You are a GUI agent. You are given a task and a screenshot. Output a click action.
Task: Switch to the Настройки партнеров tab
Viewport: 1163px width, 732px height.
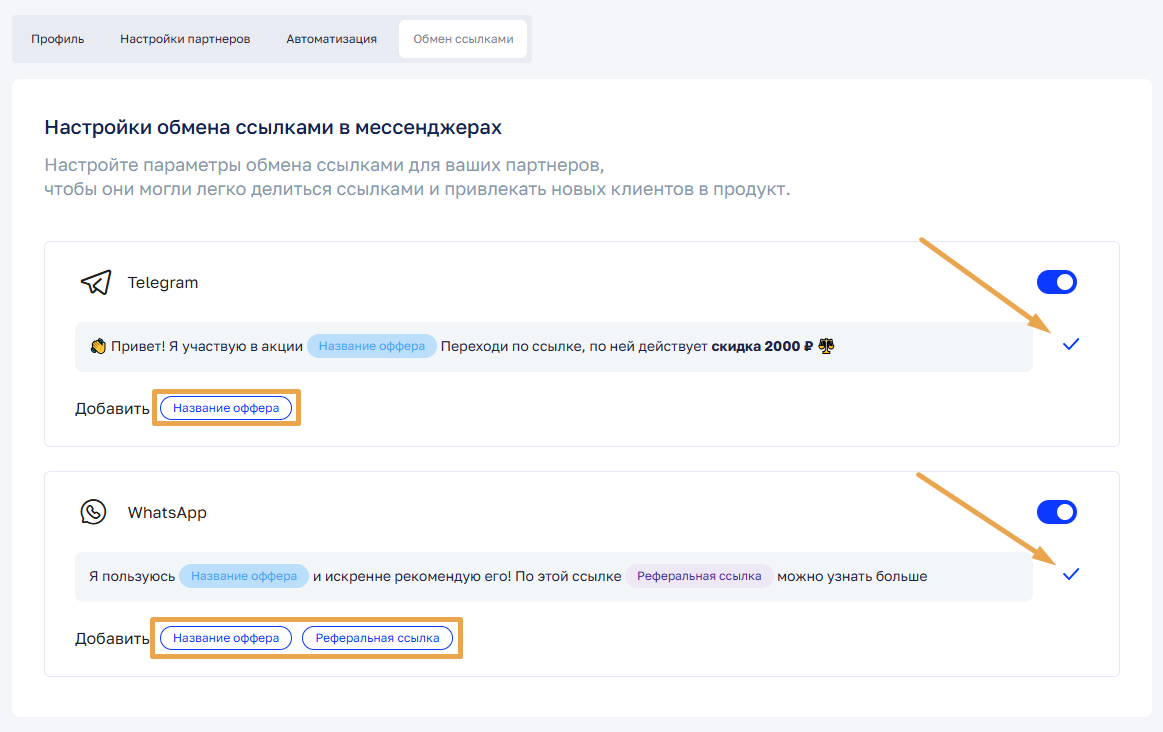click(185, 39)
